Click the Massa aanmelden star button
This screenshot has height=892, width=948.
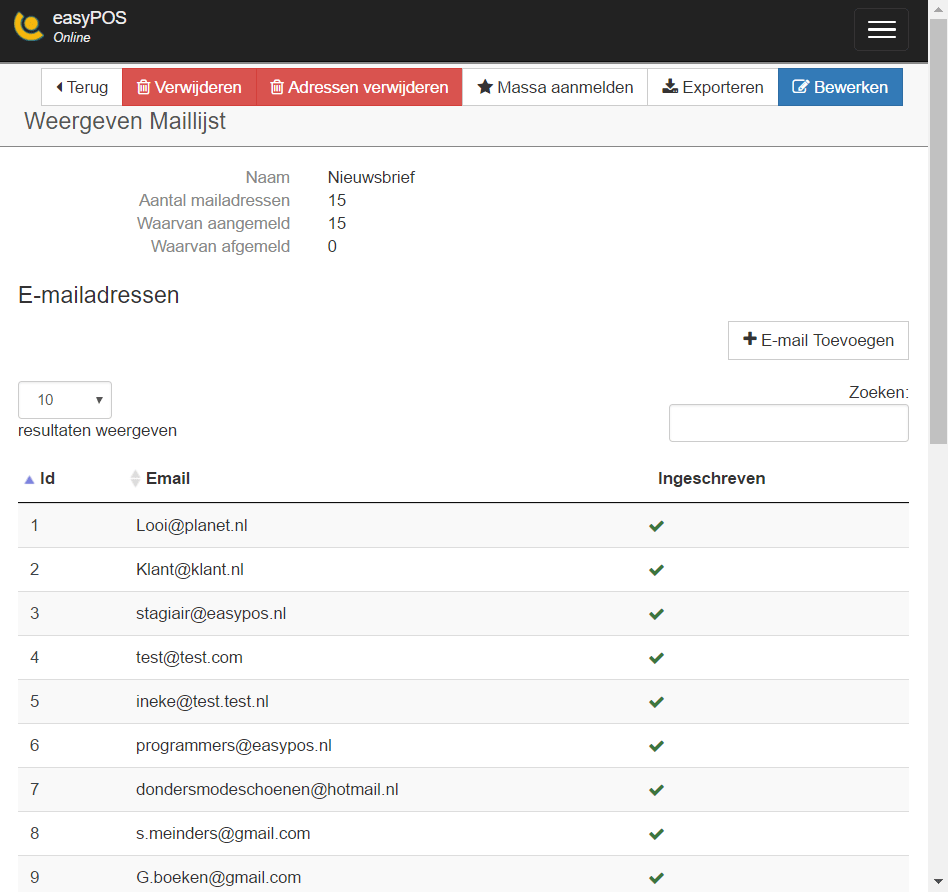(555, 87)
